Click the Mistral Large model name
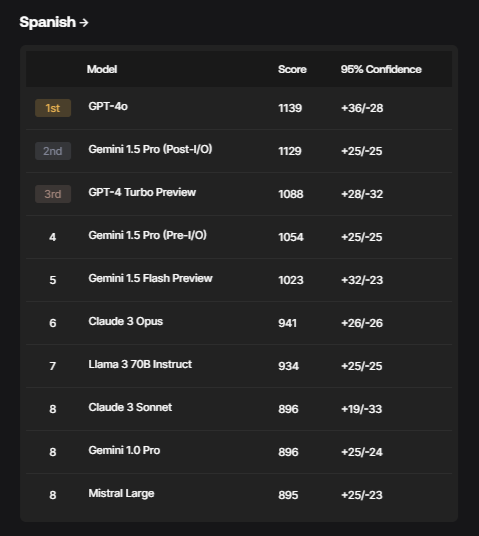This screenshot has width=479, height=536. pyautogui.click(x=121, y=493)
